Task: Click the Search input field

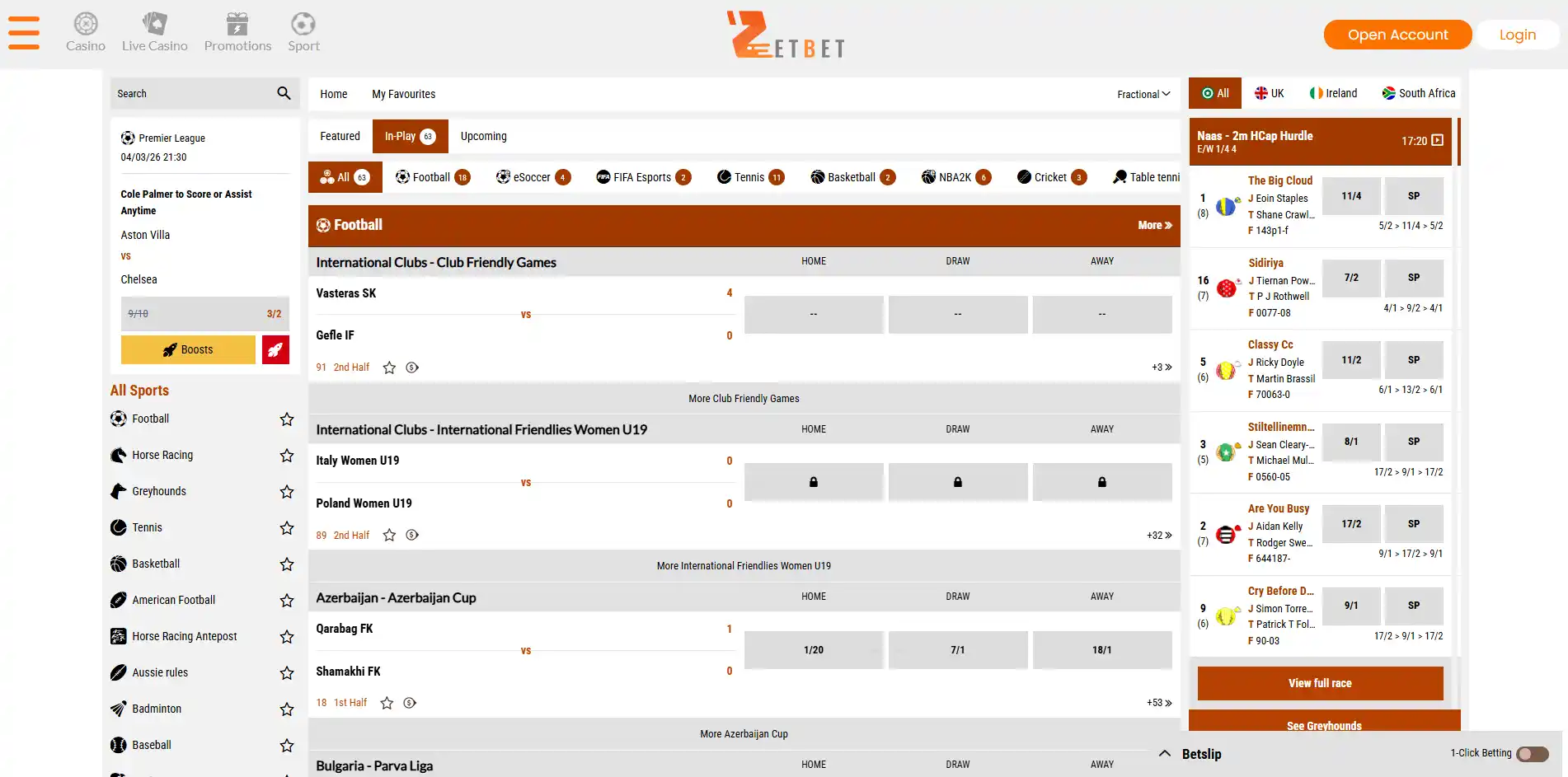Action: (194, 93)
